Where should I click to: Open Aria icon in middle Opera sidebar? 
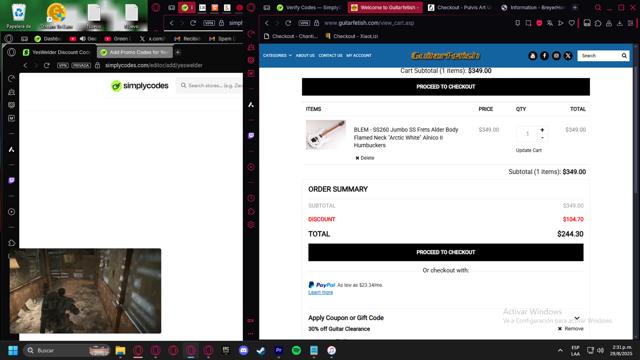pyautogui.click(x=251, y=105)
